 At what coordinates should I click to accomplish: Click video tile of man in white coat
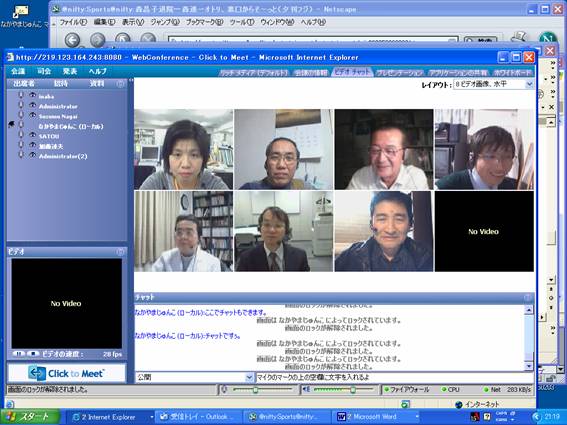click(x=184, y=231)
